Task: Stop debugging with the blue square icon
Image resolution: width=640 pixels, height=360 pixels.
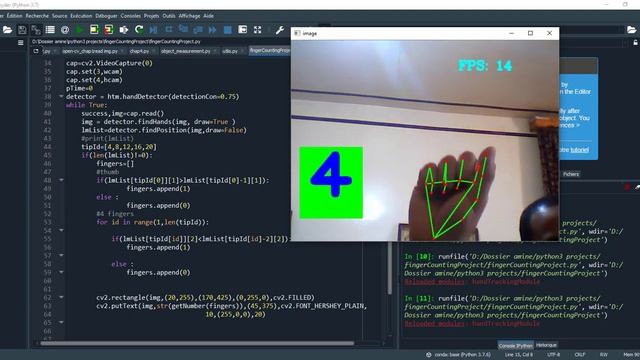Action: click(228, 29)
